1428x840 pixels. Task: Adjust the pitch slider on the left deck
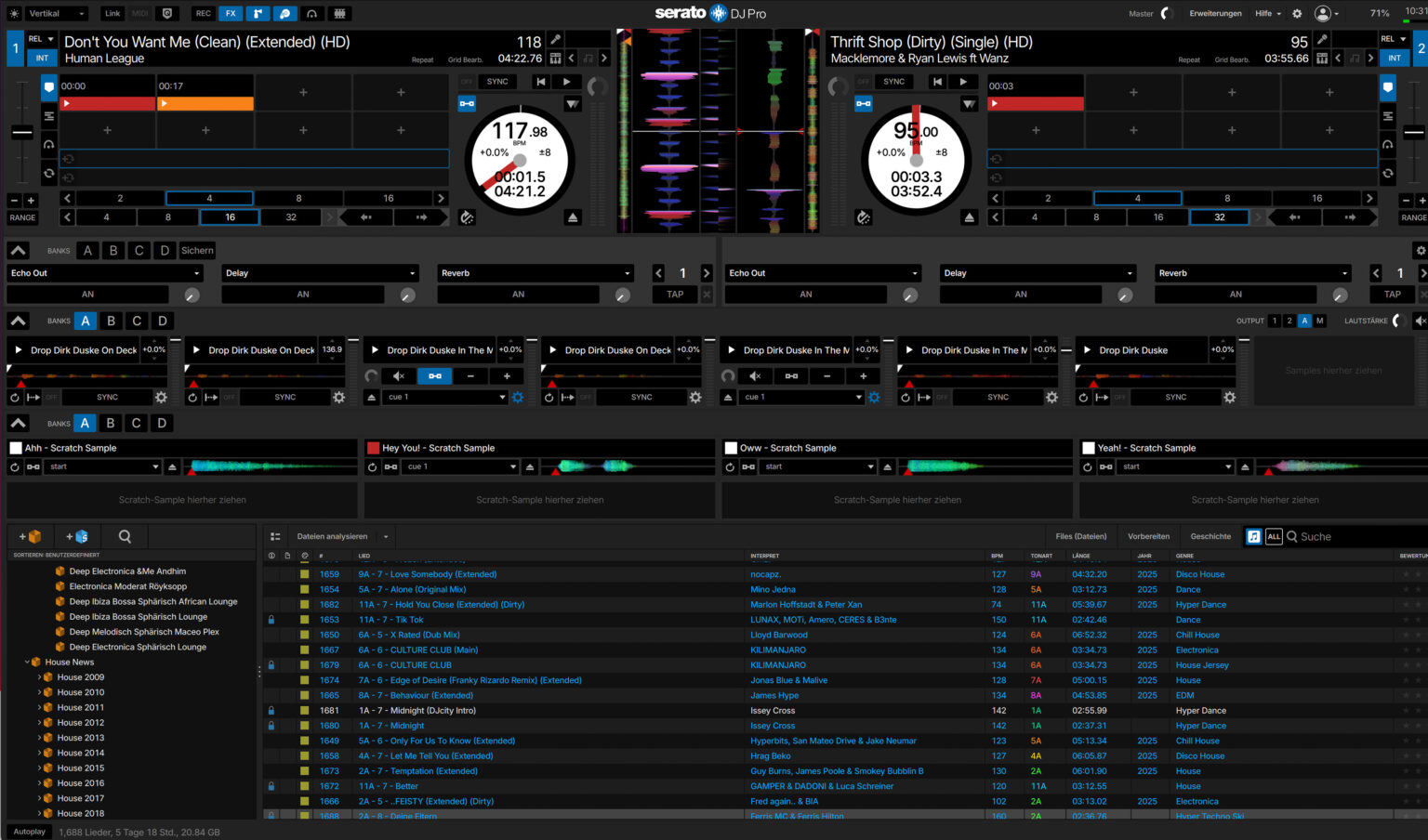click(22, 132)
